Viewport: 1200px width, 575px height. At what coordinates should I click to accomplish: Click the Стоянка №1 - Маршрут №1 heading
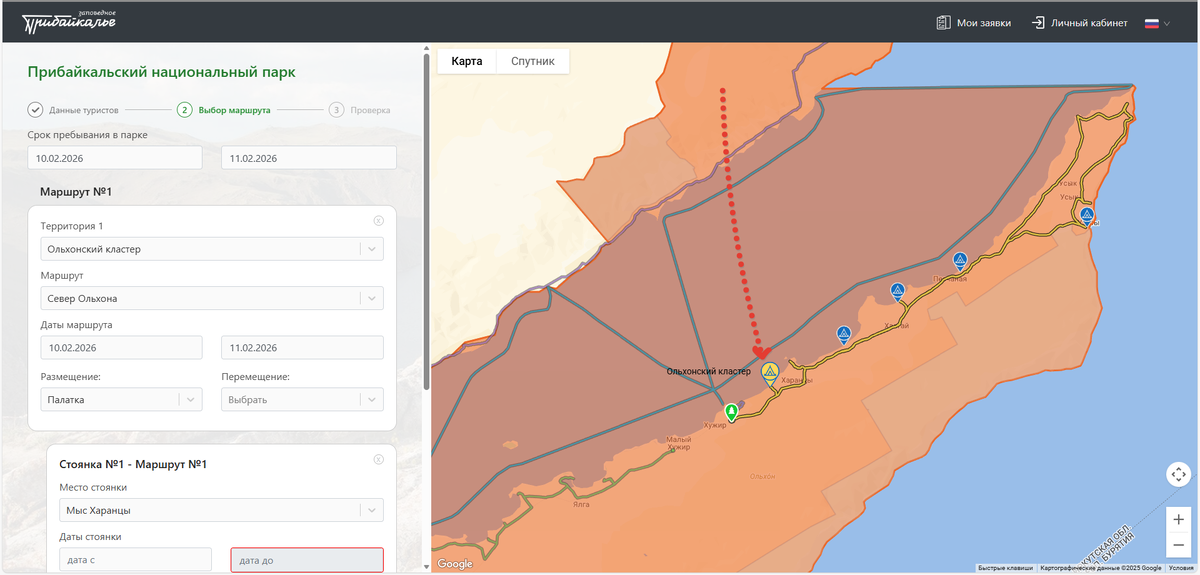click(133, 464)
